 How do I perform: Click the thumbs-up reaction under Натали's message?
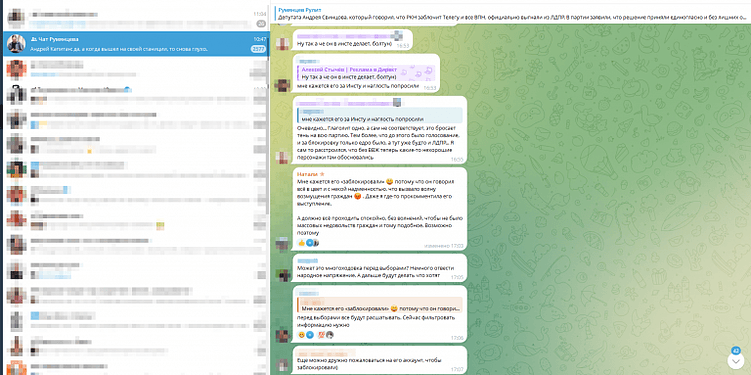(x=301, y=243)
